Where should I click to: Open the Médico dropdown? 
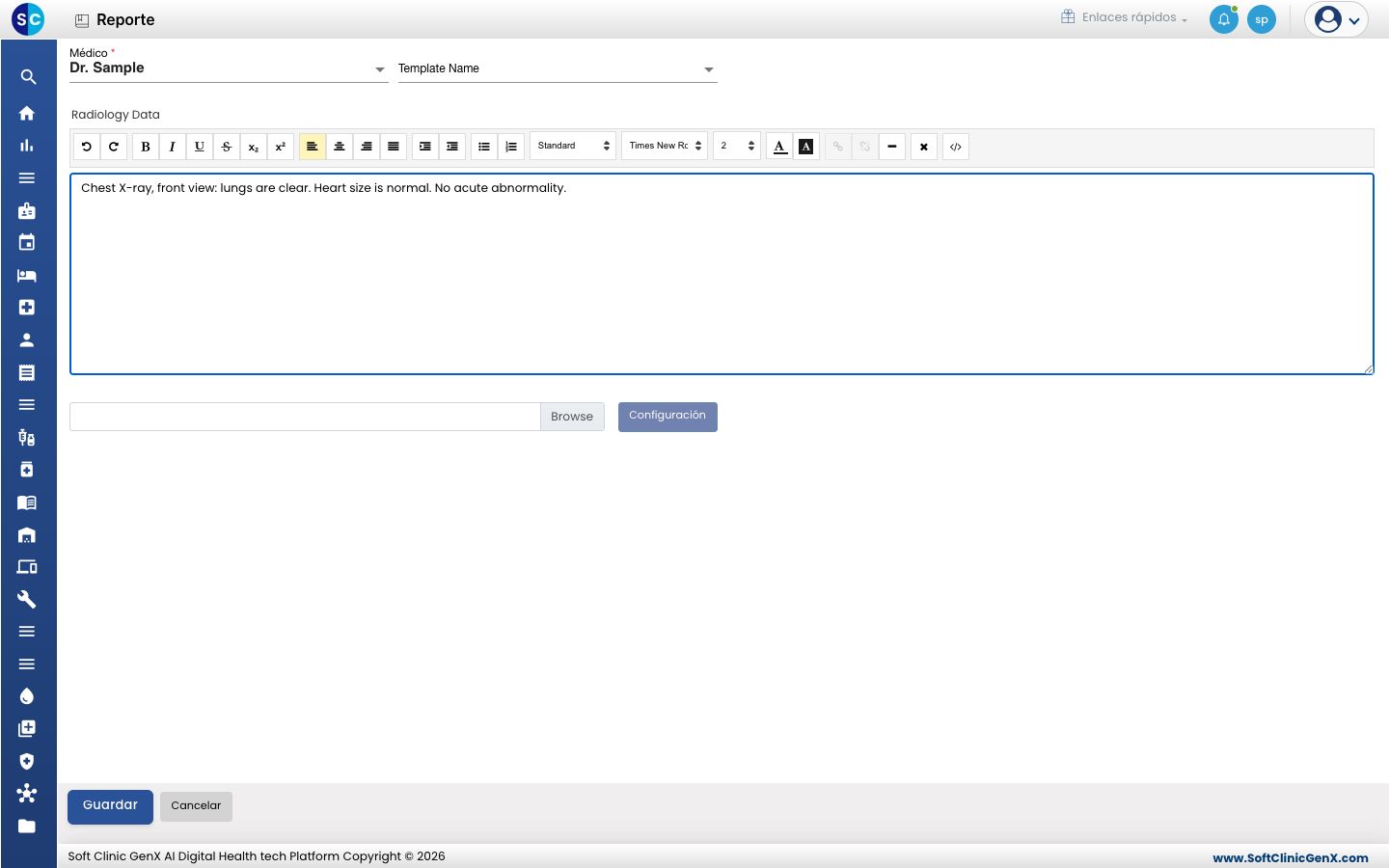point(229,68)
